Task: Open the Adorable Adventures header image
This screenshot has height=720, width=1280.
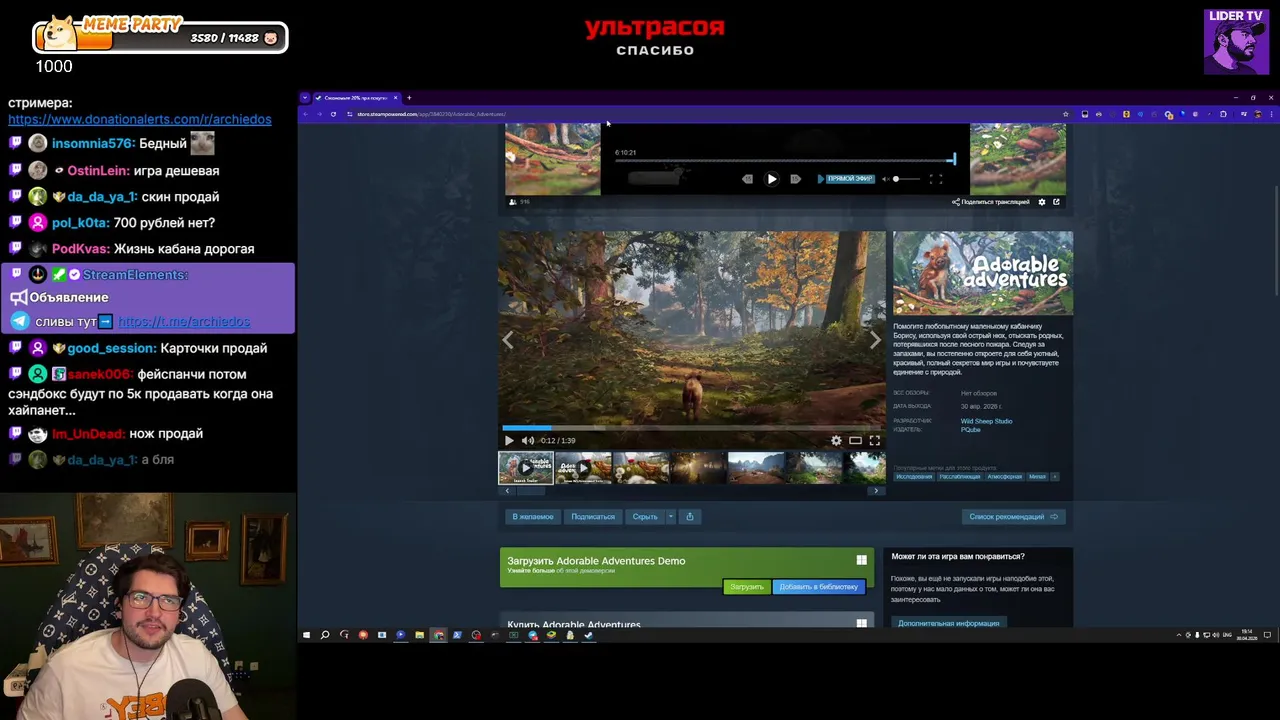Action: point(983,274)
